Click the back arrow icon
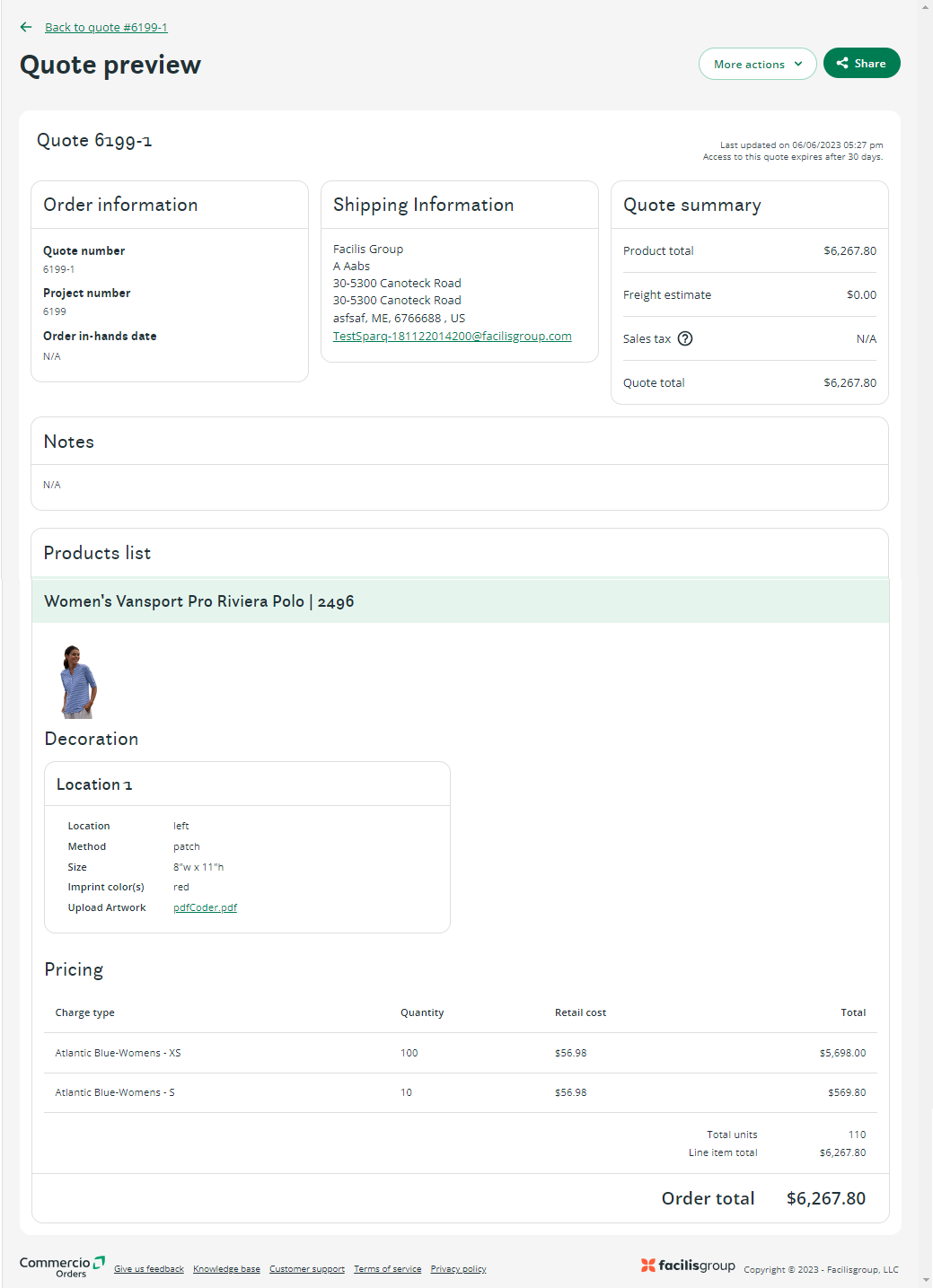 click(x=26, y=27)
